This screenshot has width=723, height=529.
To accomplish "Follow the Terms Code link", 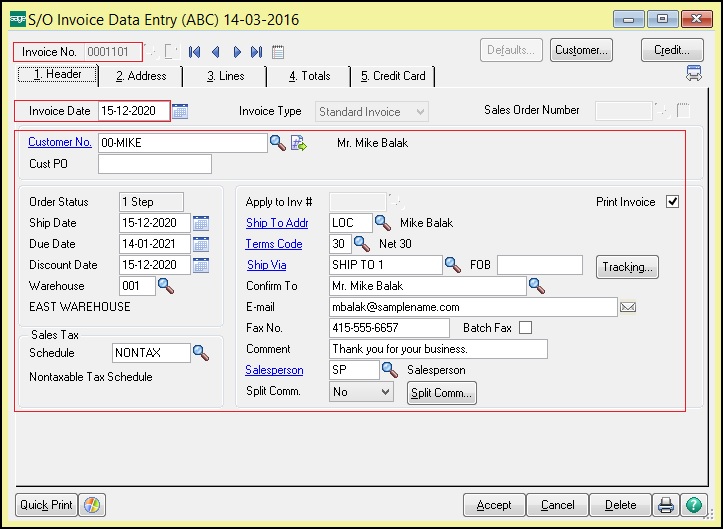I will tap(274, 244).
